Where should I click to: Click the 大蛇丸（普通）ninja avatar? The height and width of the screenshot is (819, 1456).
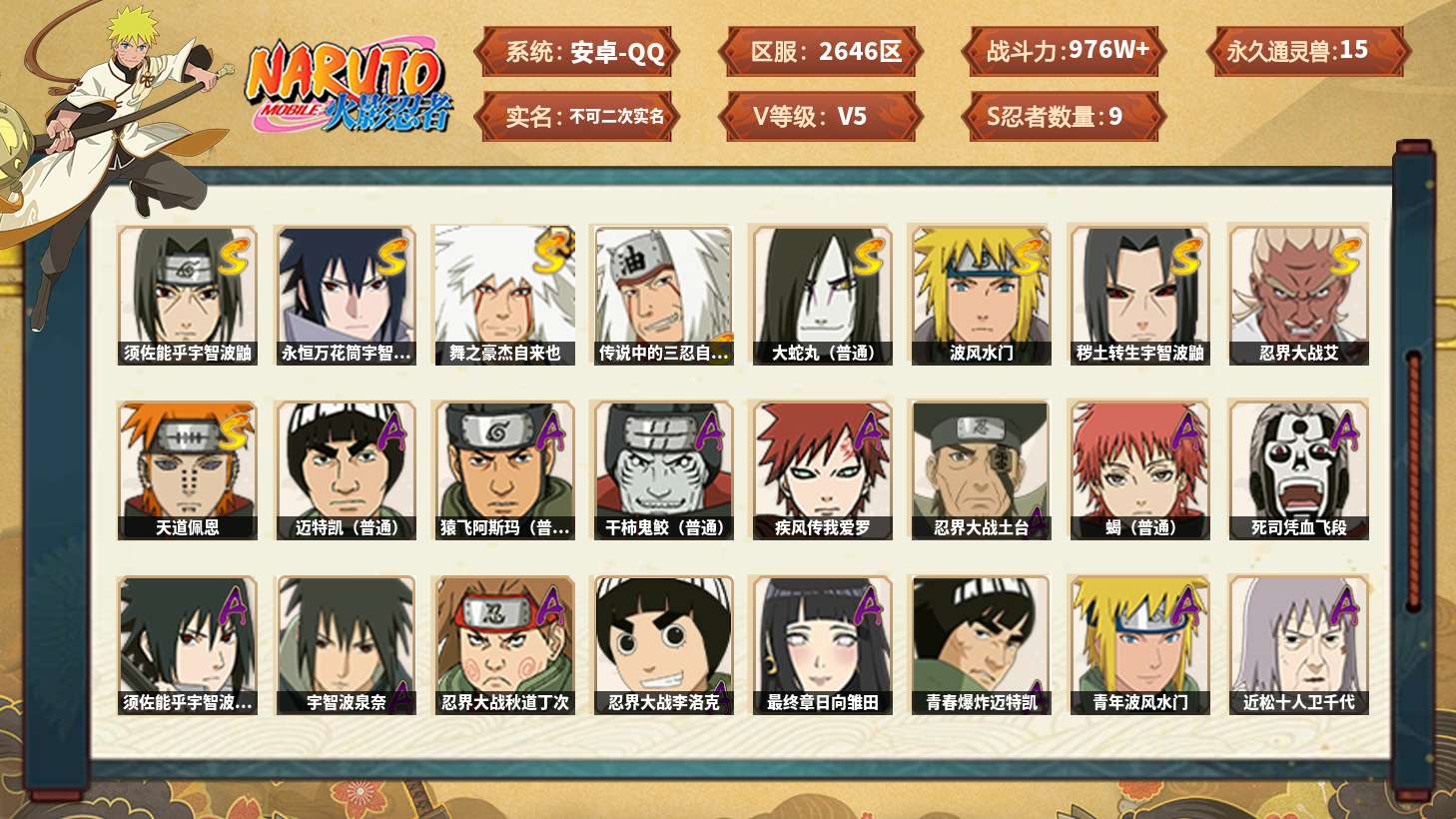823,296
